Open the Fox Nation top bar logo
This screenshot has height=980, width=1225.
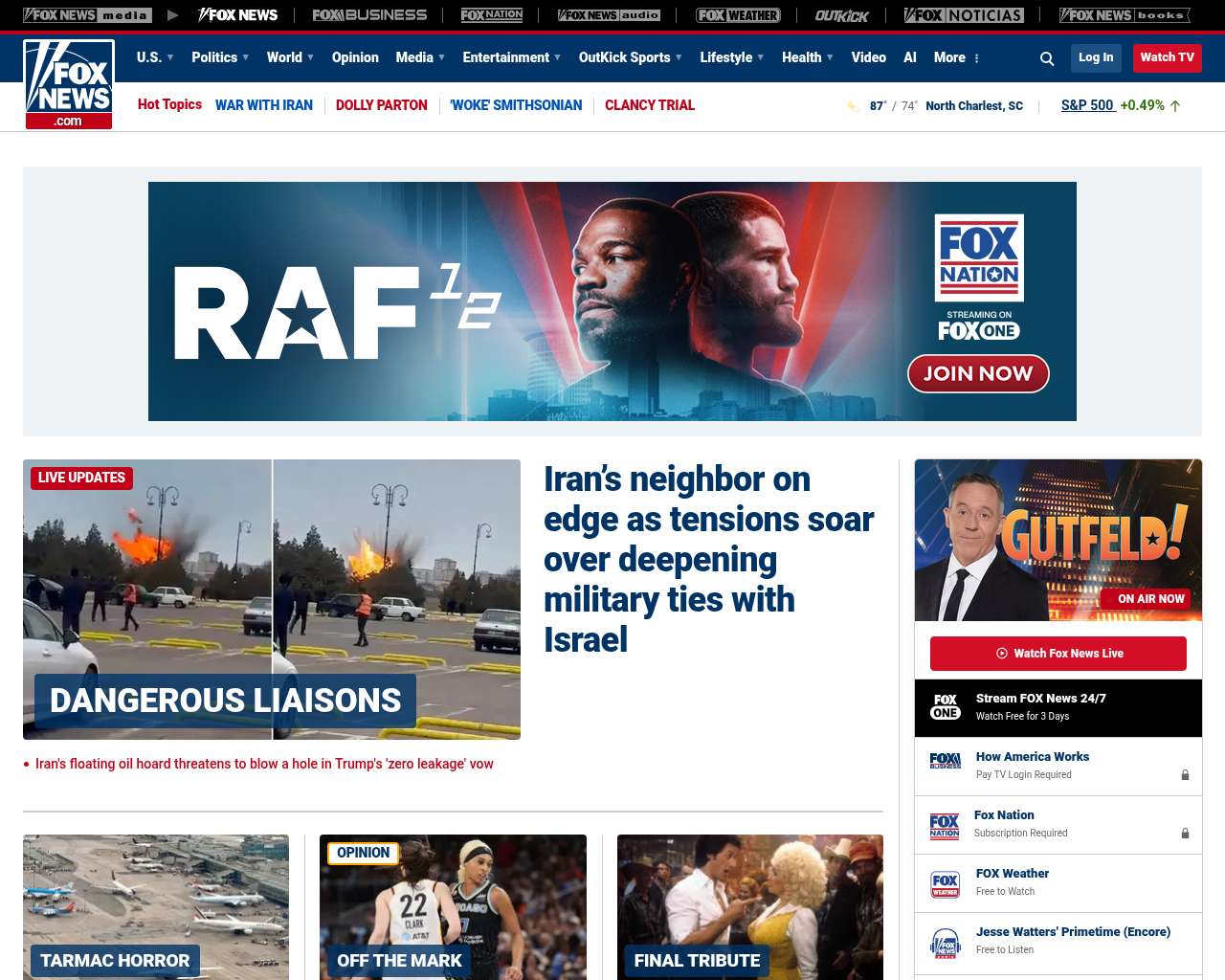[492, 15]
